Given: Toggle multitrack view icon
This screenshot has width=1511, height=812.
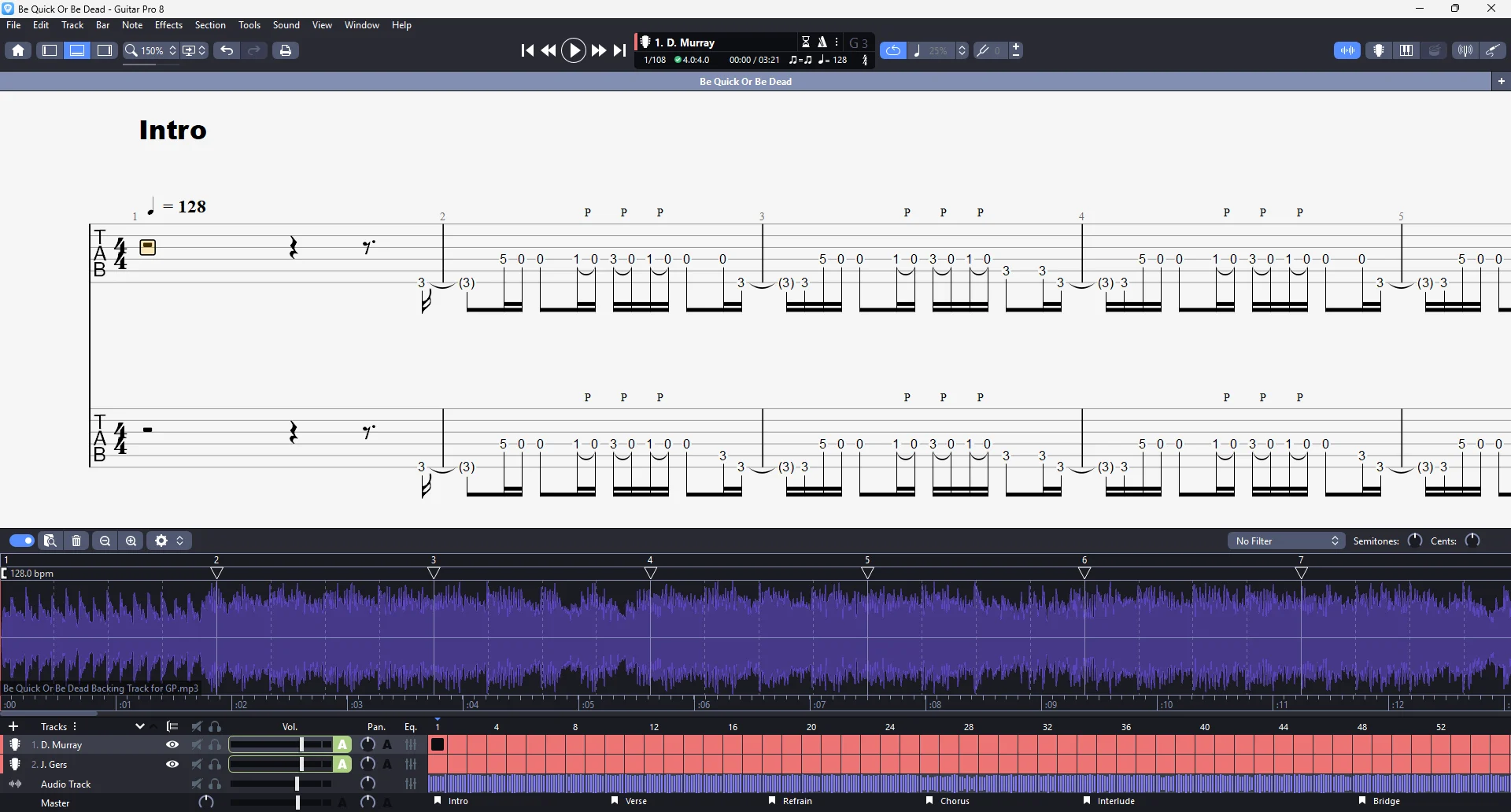Looking at the screenshot, I should coord(172,726).
